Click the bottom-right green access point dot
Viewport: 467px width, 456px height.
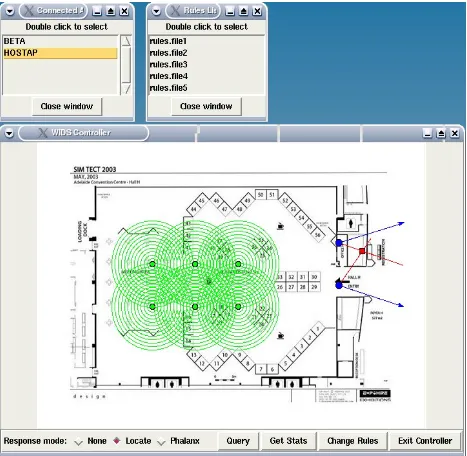coord(238,307)
